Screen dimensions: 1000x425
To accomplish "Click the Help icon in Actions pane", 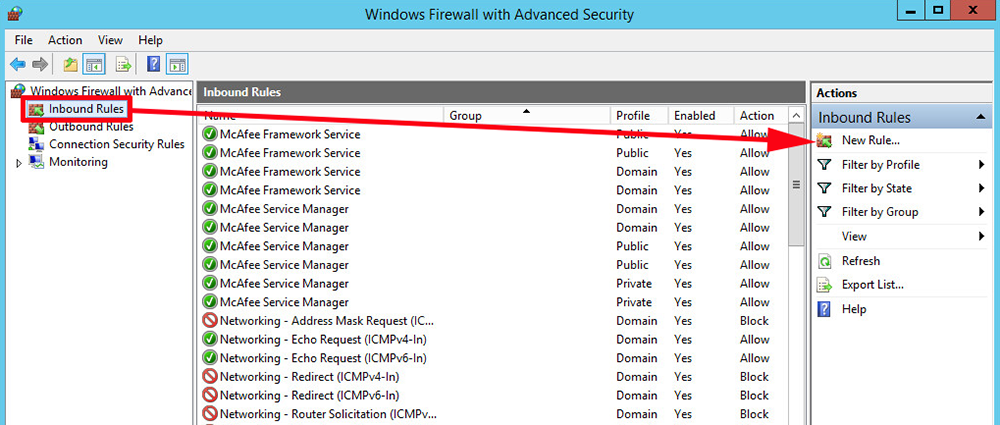I will pos(825,309).
